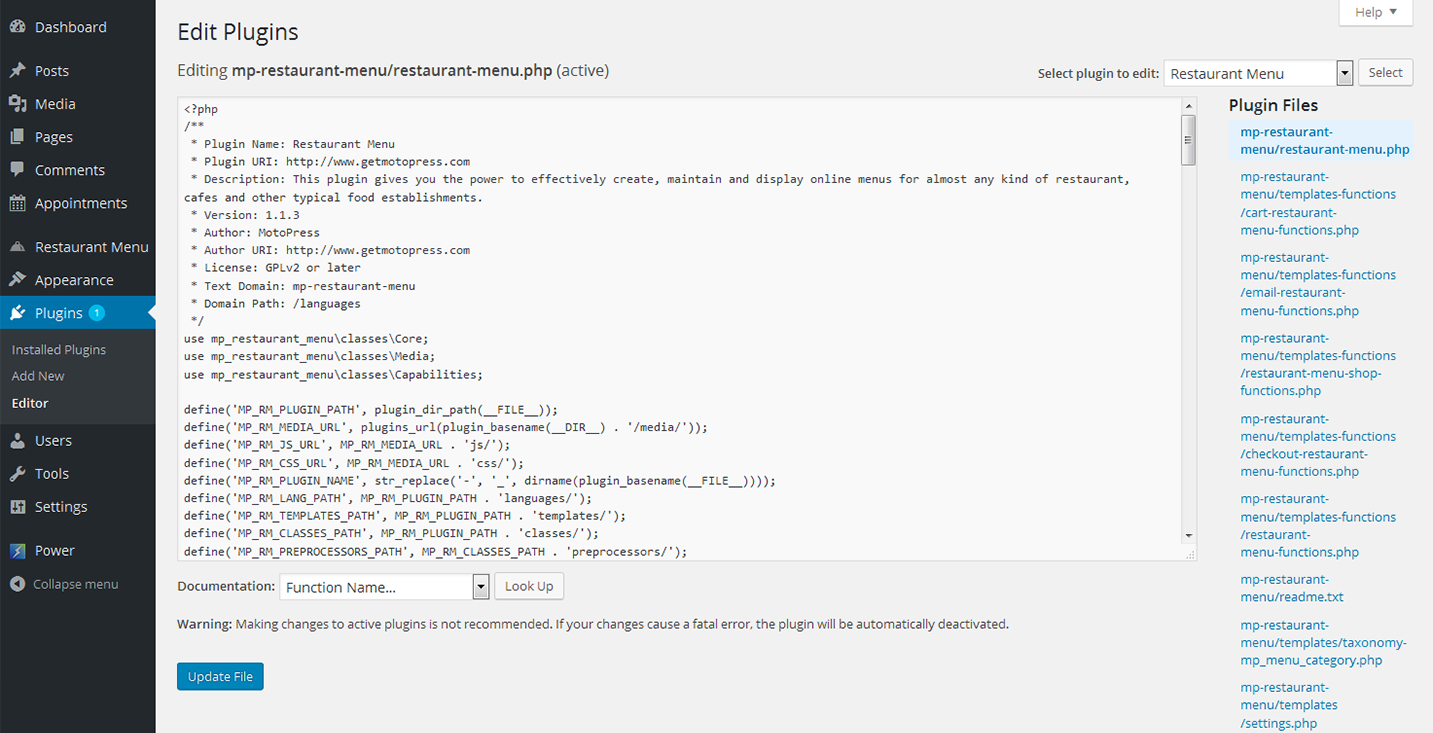Open the Select plugin to edit dropdown
Screen dimensions: 1433x733
coord(1258,73)
